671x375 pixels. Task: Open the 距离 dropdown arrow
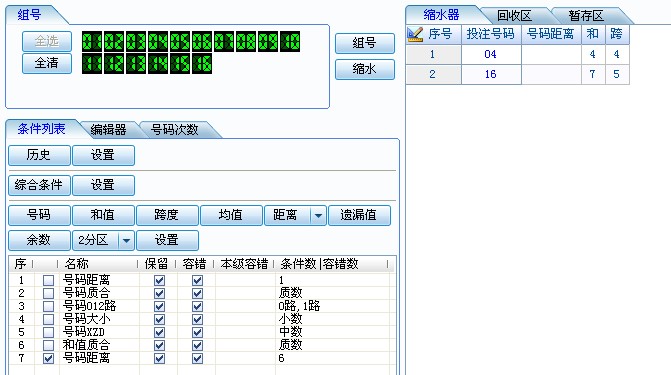pos(318,215)
